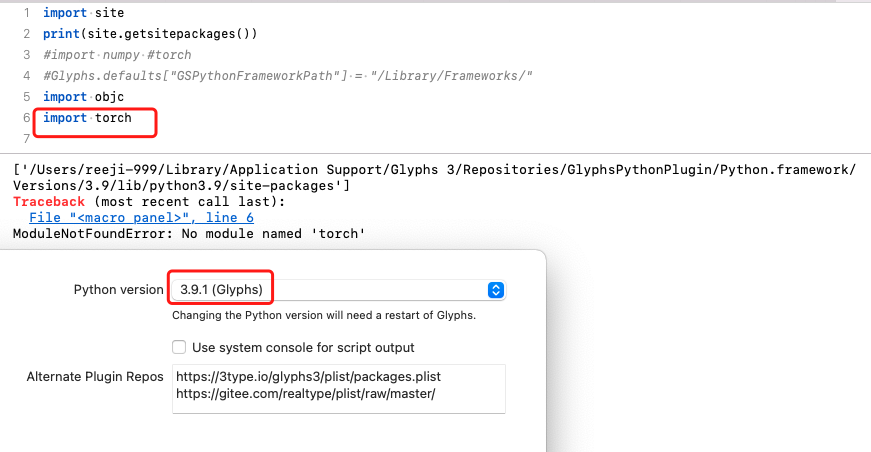
Task: Click the 'import site' code line
Action: (x=84, y=13)
